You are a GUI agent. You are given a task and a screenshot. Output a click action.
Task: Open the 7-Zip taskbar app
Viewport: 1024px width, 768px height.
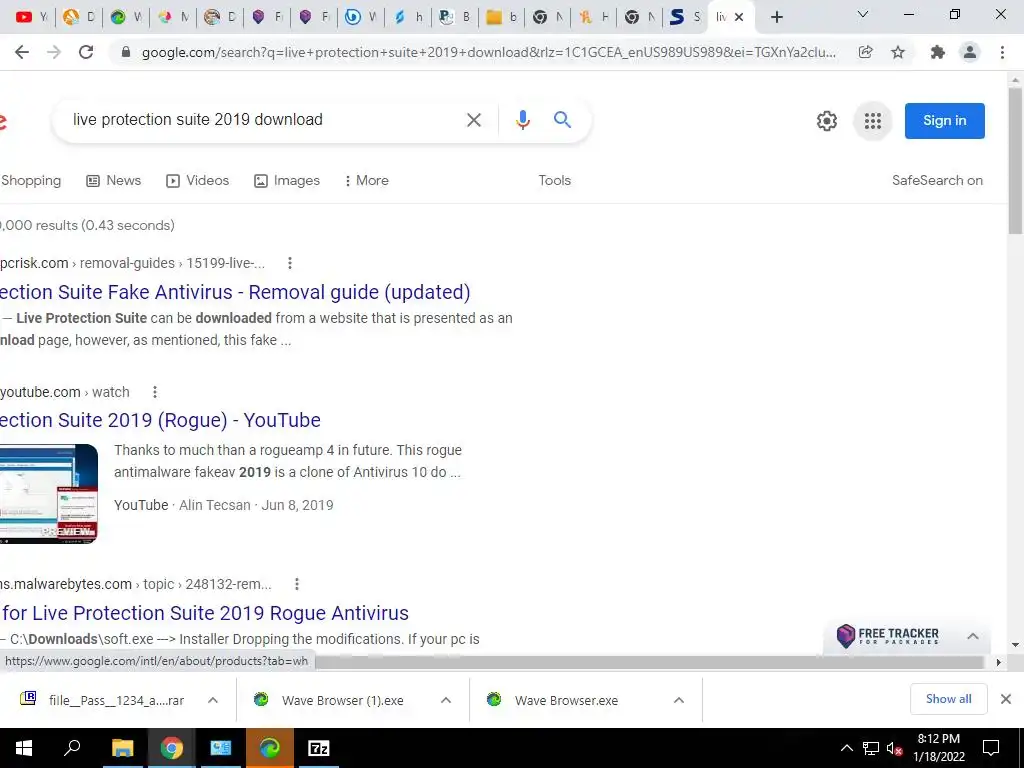tap(319, 748)
